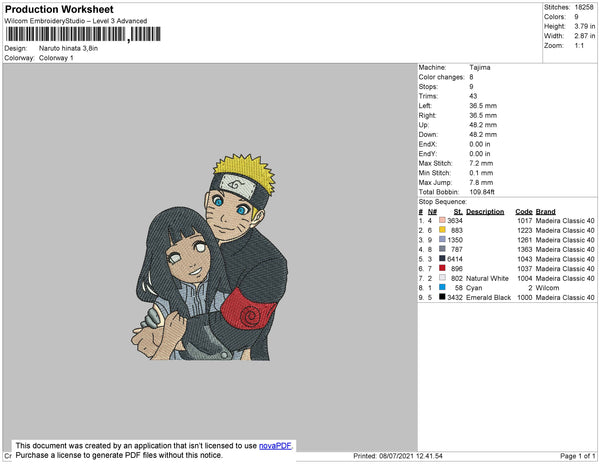Select the gray thread swatch code 1363
This screenshot has height=464, width=600.
click(442, 249)
